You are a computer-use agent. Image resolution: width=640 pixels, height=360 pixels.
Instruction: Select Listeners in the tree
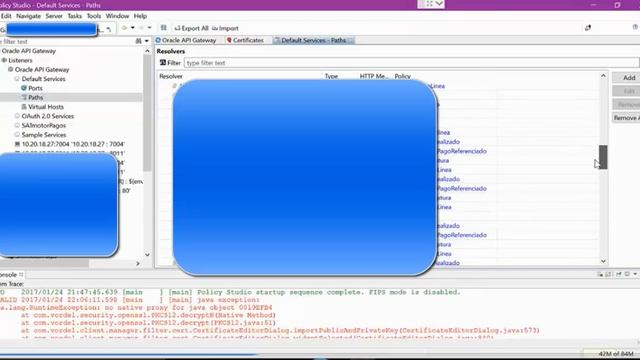coord(20,60)
